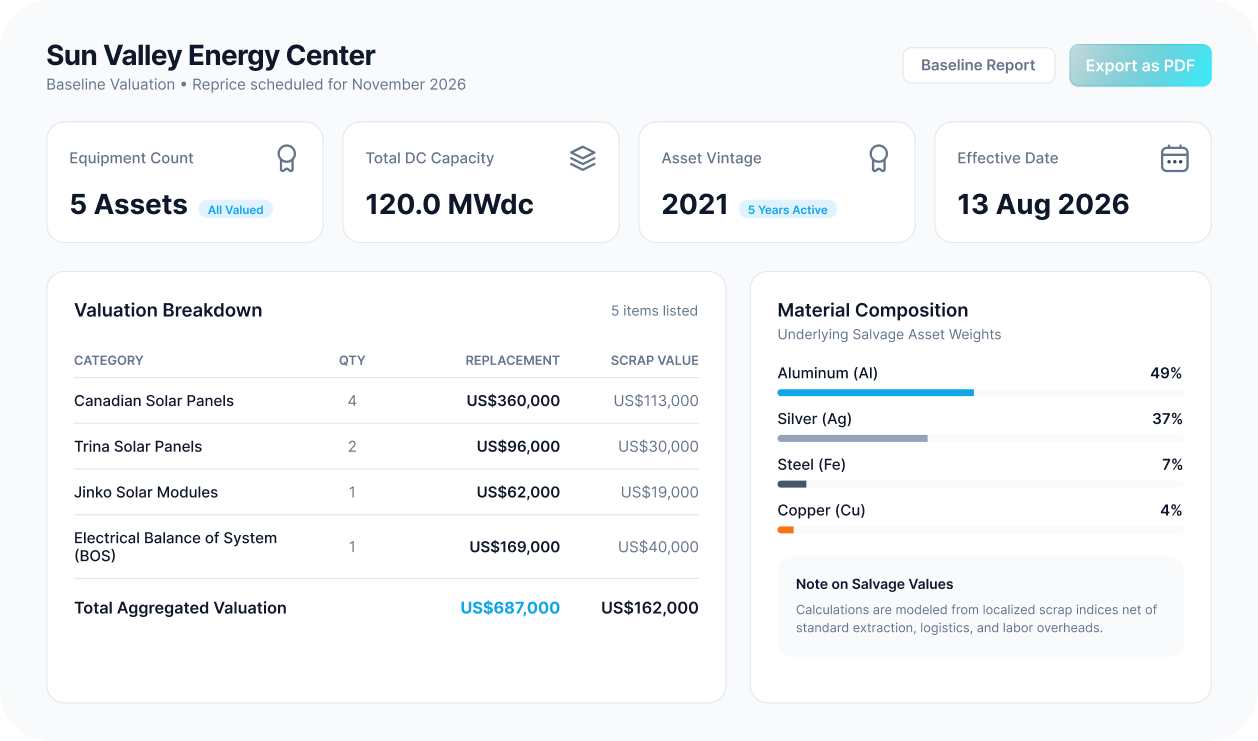This screenshot has height=741, width=1258.
Task: Select the Jinko Solar Modules row label
Action: [146, 492]
